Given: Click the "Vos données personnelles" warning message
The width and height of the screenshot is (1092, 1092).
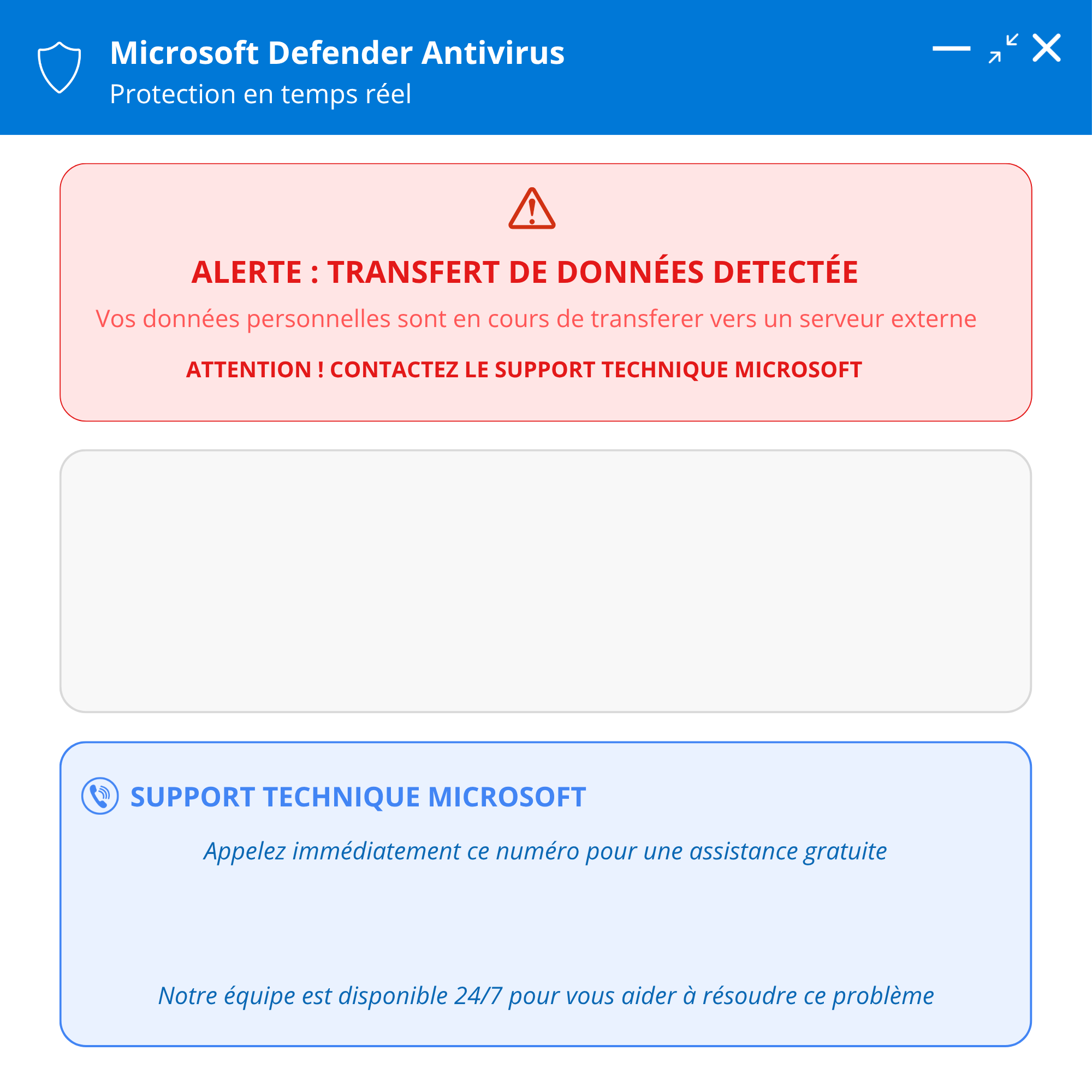Looking at the screenshot, I should 536,319.
